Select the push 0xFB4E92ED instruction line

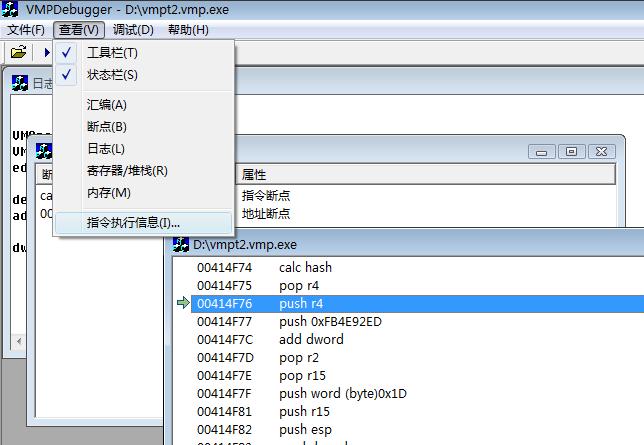point(417,322)
